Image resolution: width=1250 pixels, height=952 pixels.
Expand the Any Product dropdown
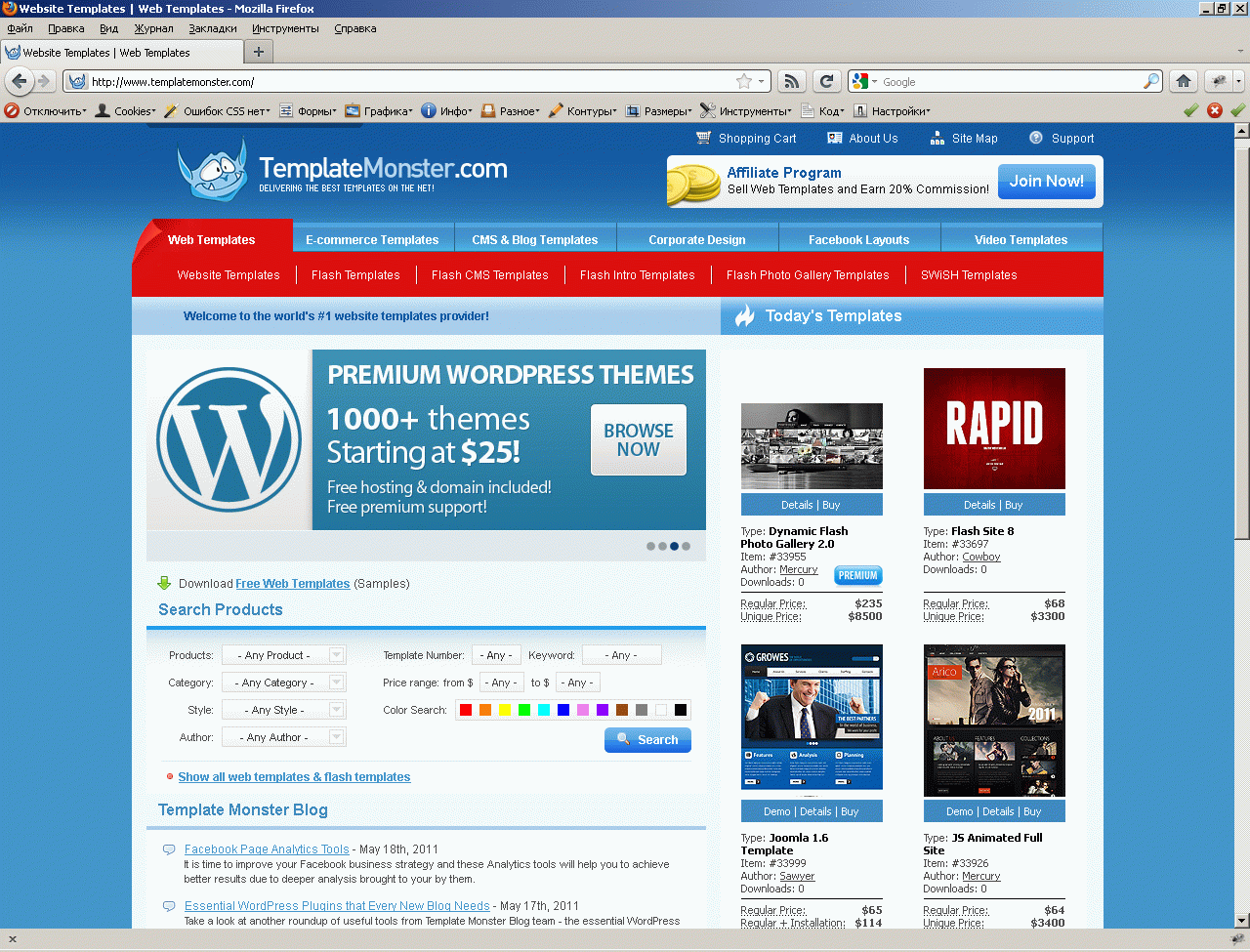click(283, 655)
